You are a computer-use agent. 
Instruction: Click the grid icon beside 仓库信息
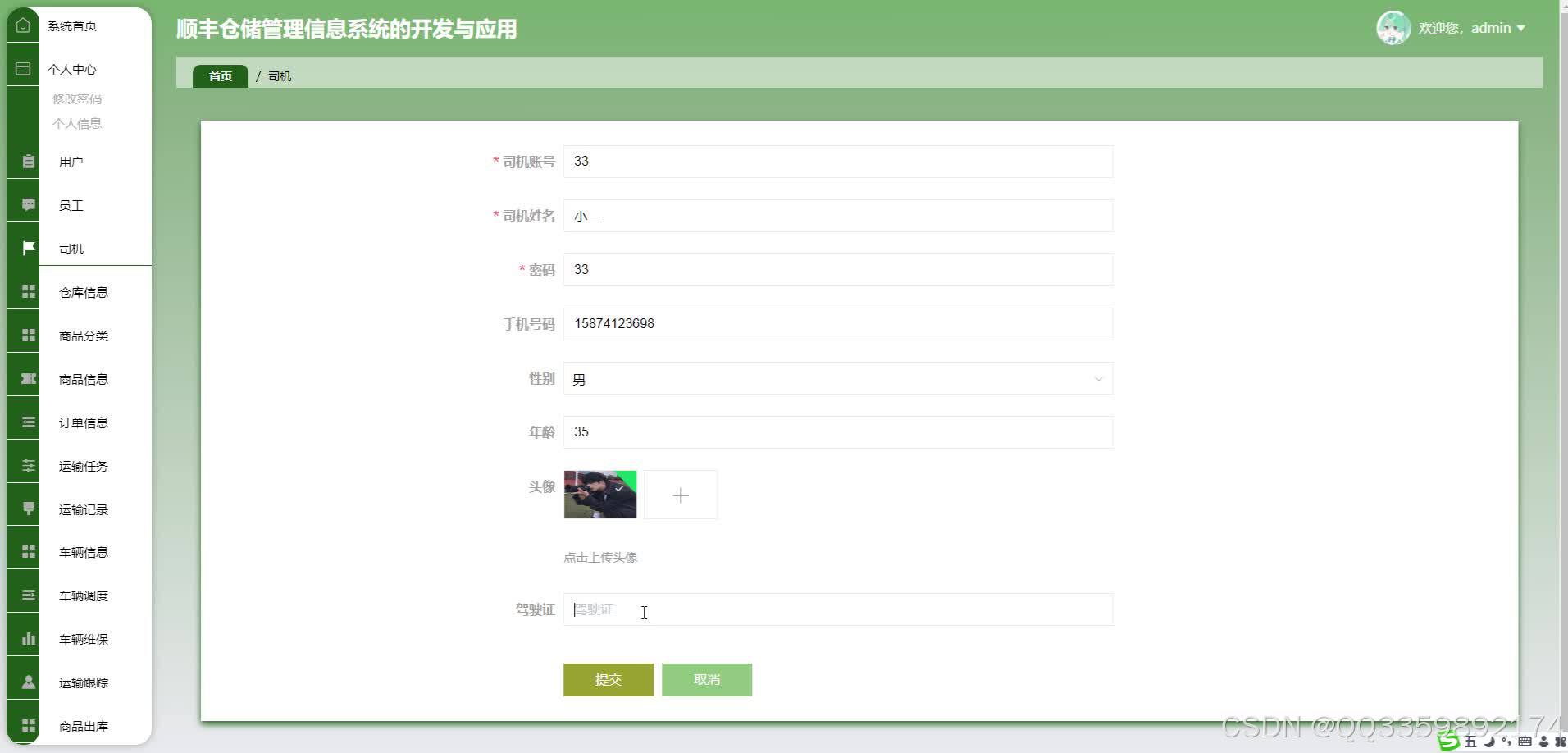[x=28, y=292]
